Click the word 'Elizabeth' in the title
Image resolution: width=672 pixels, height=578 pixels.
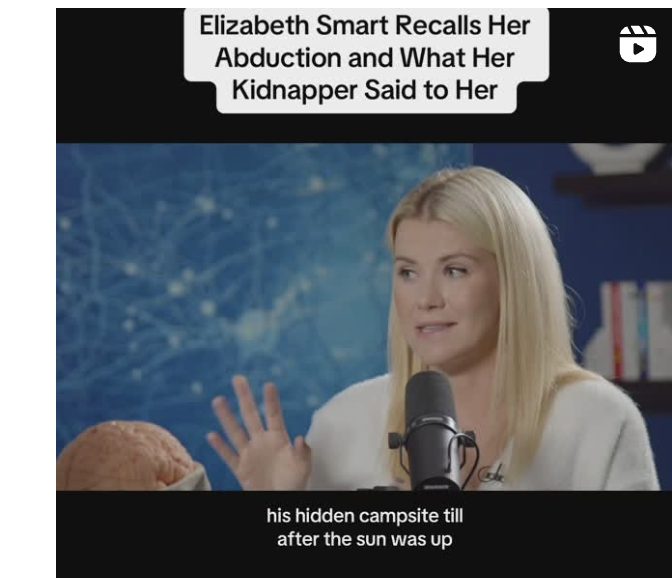pos(254,25)
